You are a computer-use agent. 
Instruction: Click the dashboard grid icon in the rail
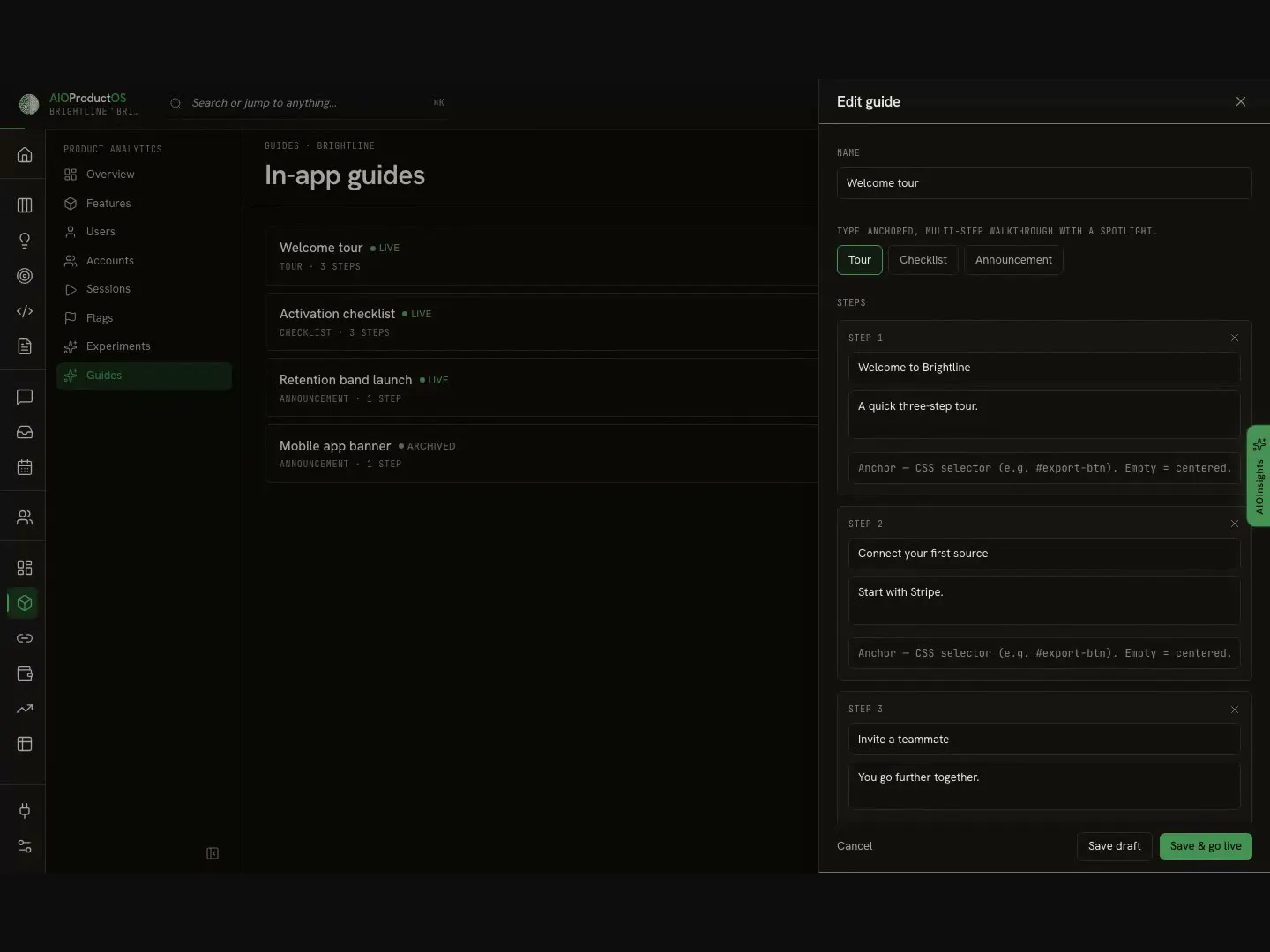point(25,568)
